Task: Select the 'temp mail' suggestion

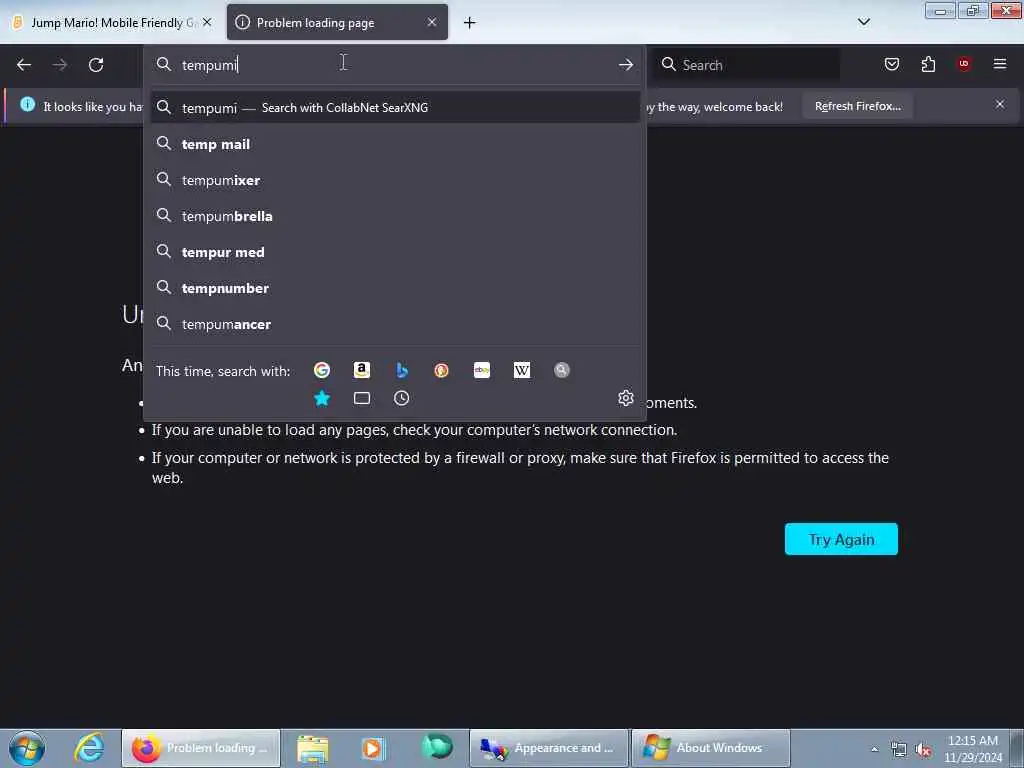Action: click(395, 144)
